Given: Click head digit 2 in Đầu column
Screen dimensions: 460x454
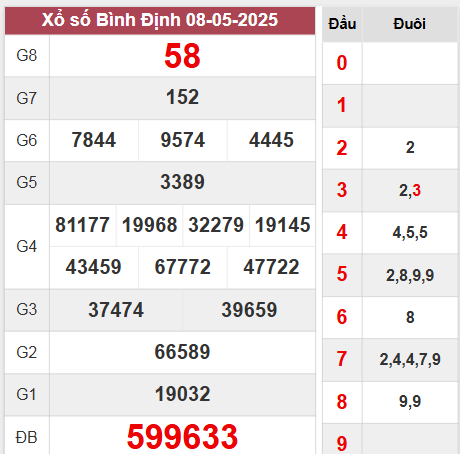Looking at the screenshot, I should click(x=342, y=148).
